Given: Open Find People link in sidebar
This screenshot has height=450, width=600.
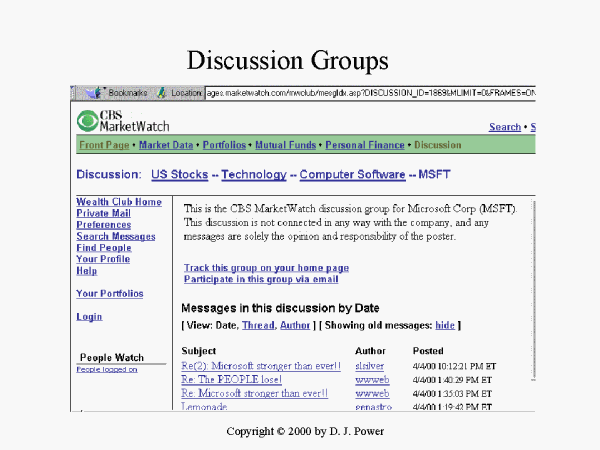Looking at the screenshot, I should [x=104, y=248].
